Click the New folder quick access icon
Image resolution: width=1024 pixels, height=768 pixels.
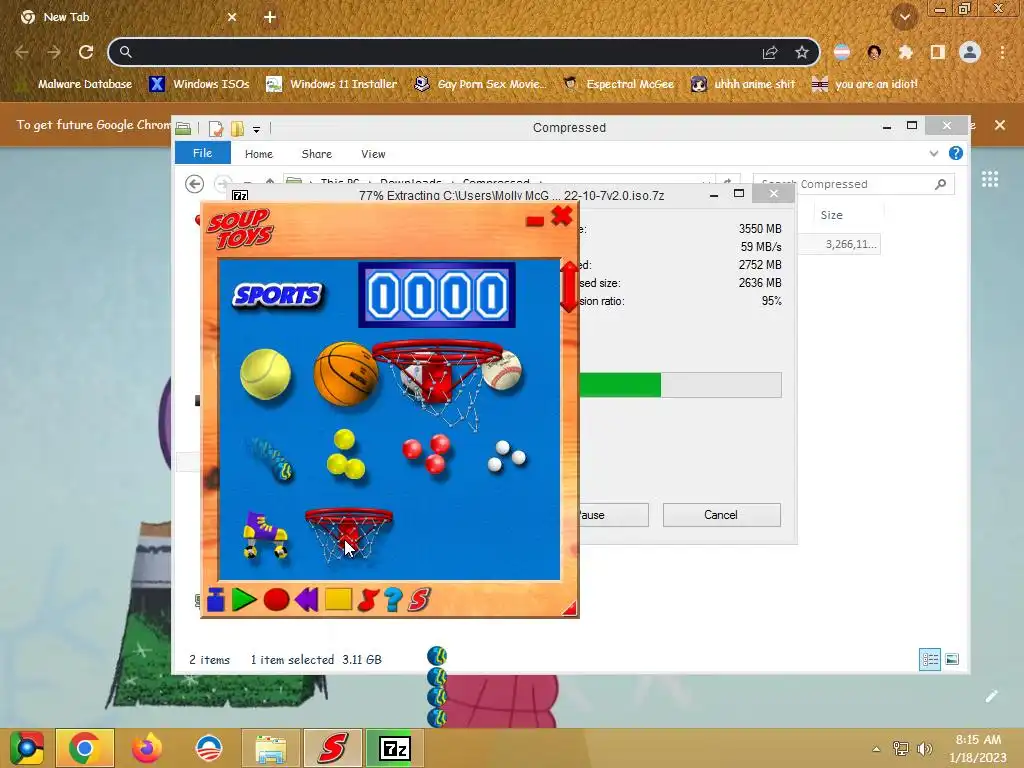[x=237, y=129]
